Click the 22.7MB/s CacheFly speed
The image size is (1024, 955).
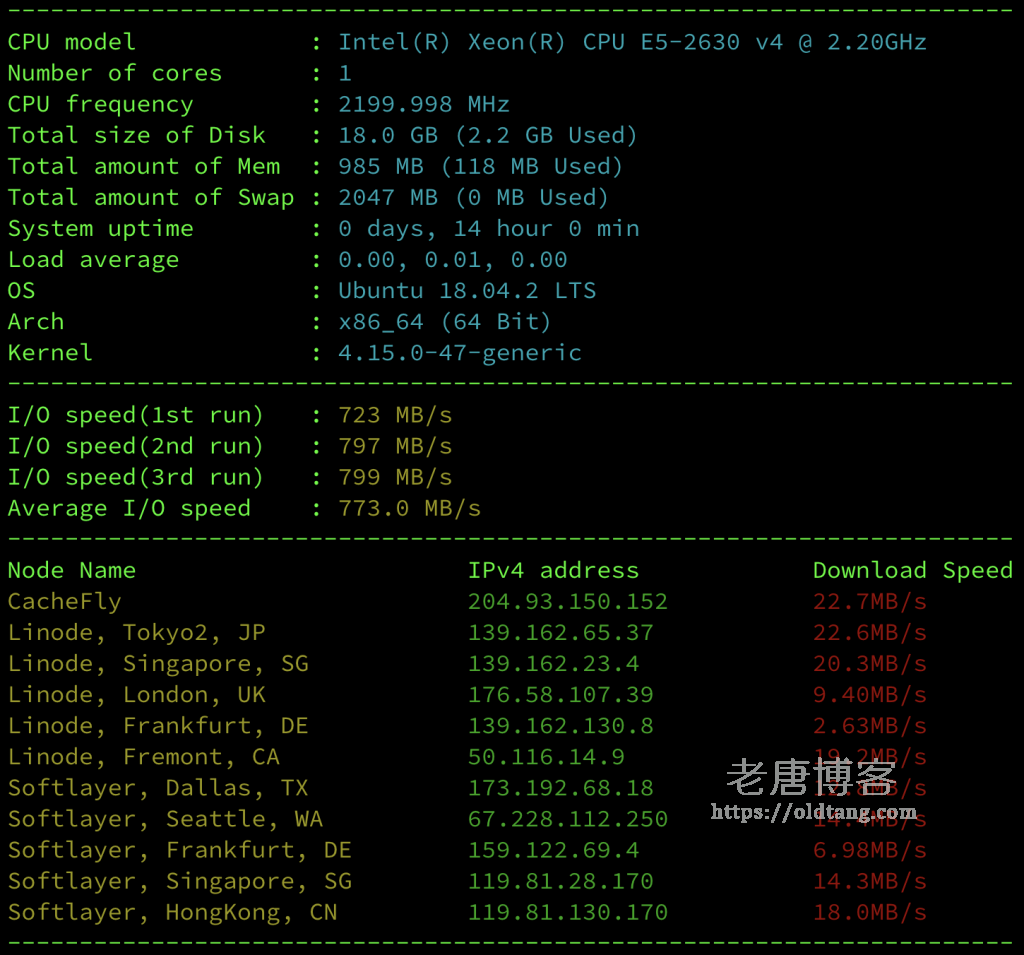tap(869, 602)
